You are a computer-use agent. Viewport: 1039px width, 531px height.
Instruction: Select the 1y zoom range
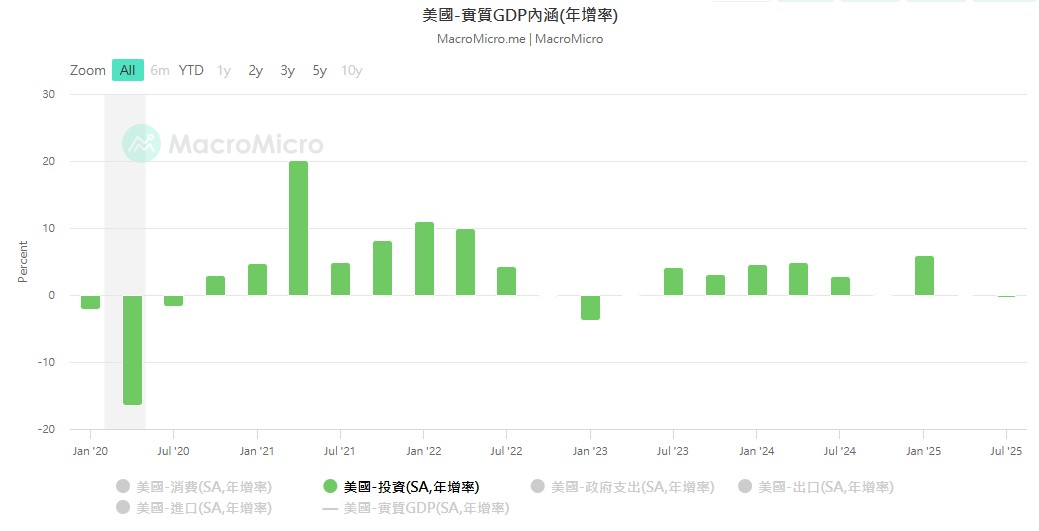click(x=223, y=70)
